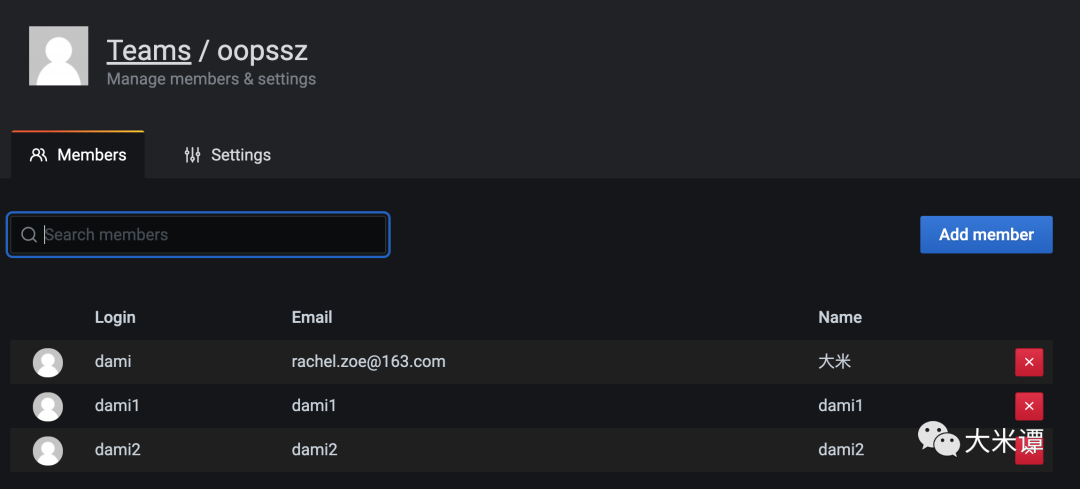Select email rachel.zoe@163.com in dami row

[368, 361]
